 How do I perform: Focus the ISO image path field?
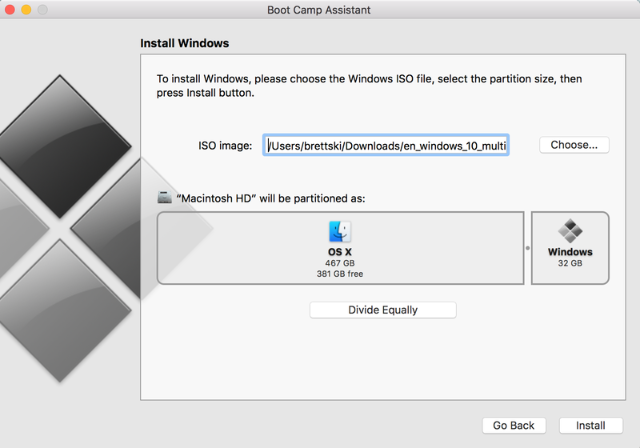pyautogui.click(x=386, y=145)
